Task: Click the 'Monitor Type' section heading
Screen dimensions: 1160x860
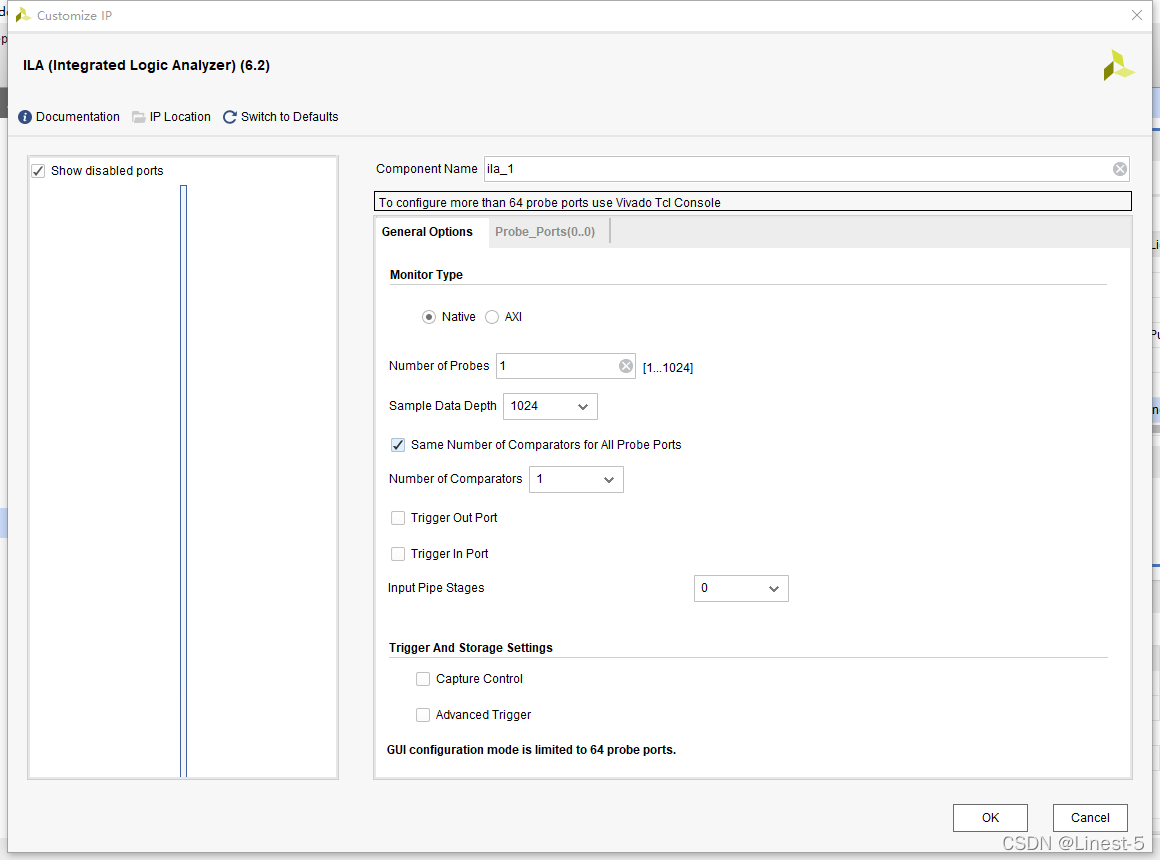Action: tap(426, 275)
